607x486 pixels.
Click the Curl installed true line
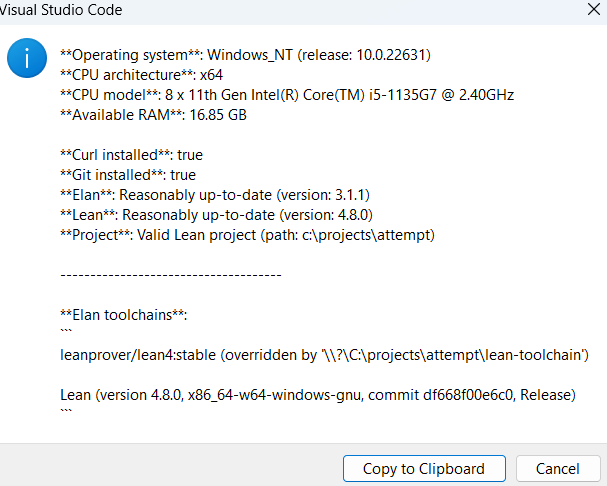(132, 155)
